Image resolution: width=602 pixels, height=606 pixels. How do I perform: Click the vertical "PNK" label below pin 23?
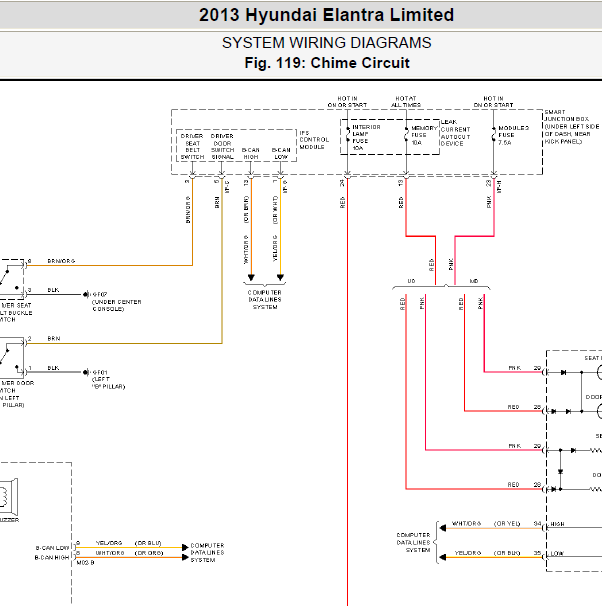[489, 202]
